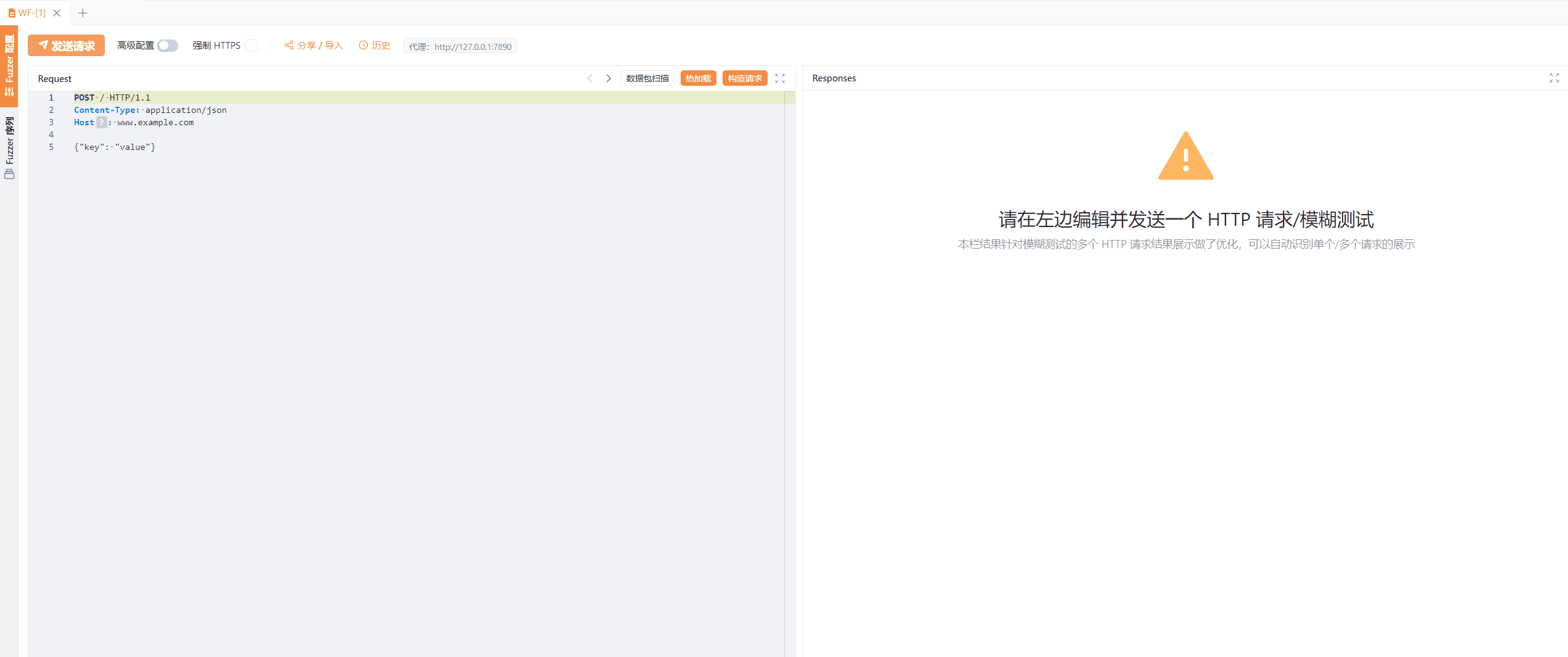Click the proxy address http://127.0.0.1:7890 field
This screenshot has height=657, width=1568.
click(472, 46)
